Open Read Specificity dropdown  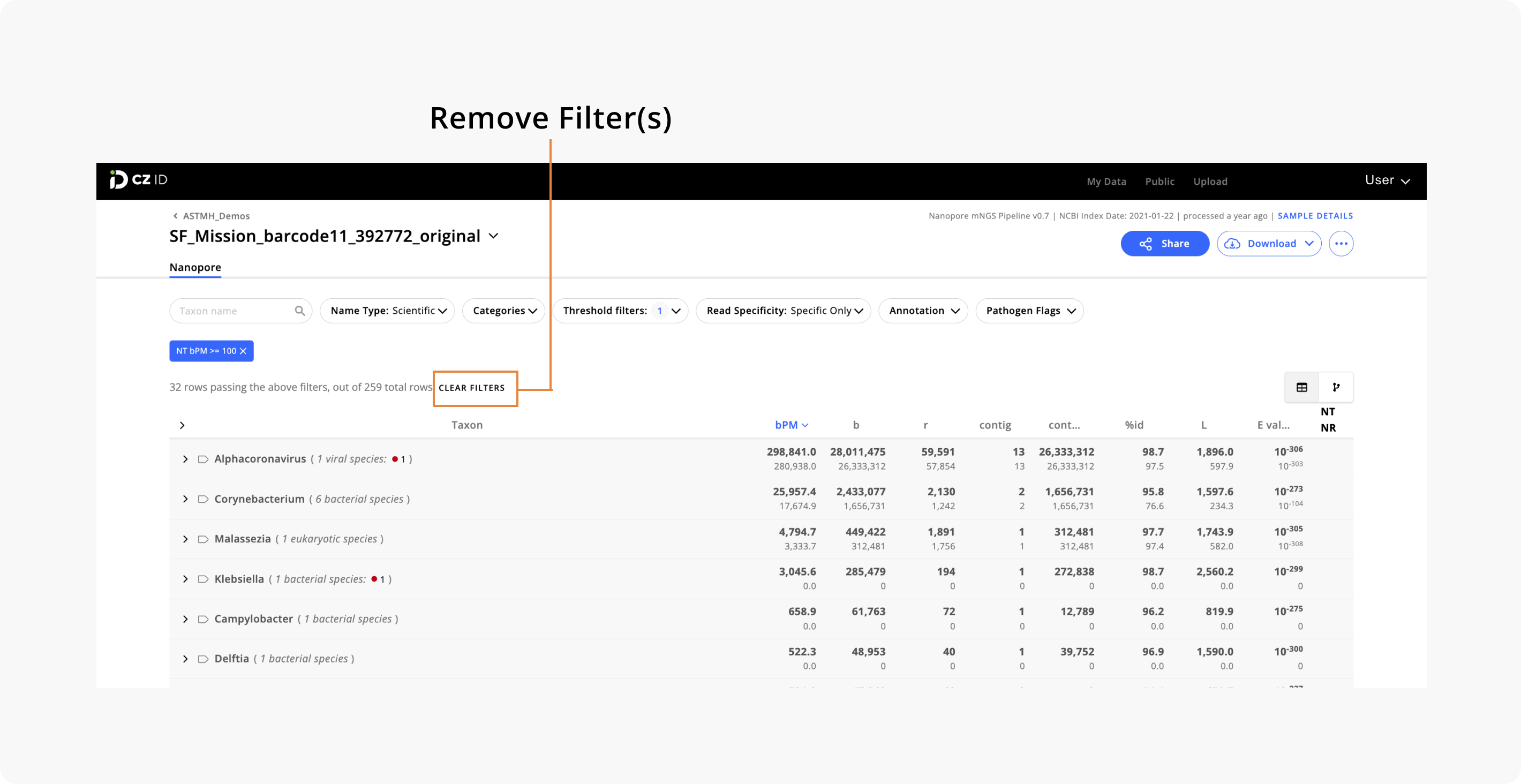(x=784, y=311)
